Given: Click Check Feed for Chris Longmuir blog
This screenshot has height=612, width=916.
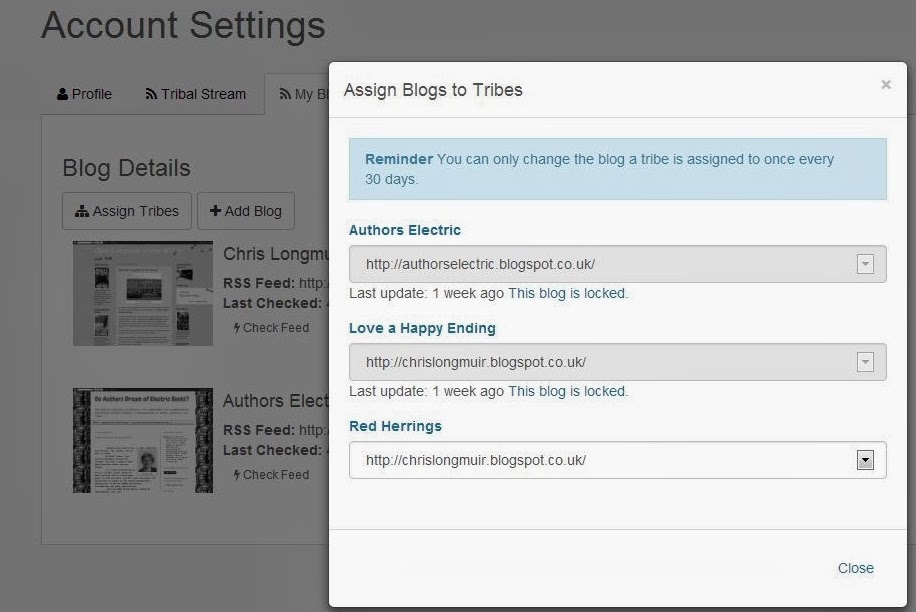Looking at the screenshot, I should 271,328.
